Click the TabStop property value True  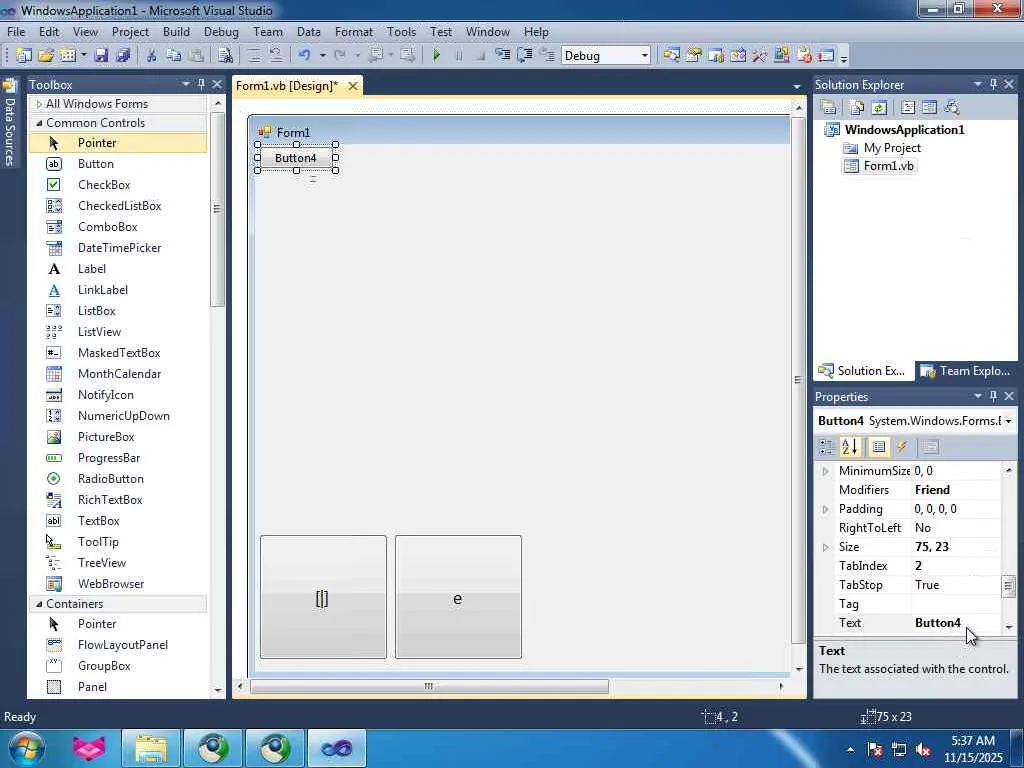pos(955,585)
